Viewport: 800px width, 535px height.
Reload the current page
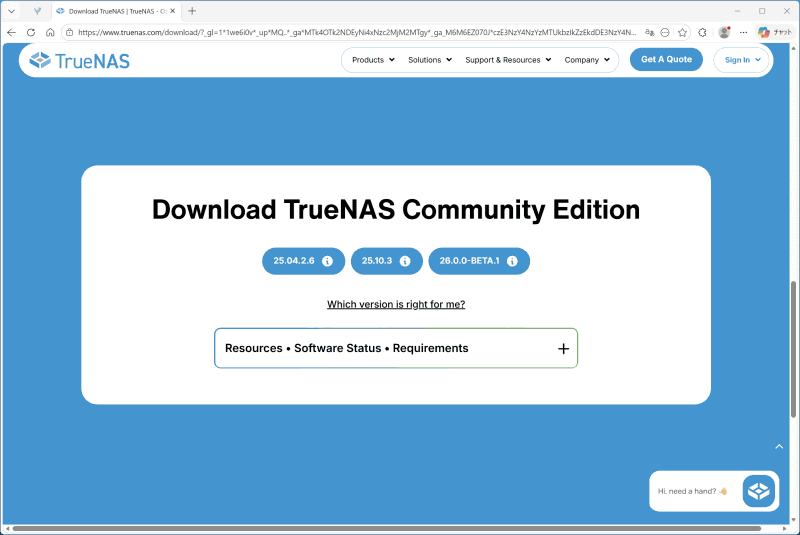point(31,32)
